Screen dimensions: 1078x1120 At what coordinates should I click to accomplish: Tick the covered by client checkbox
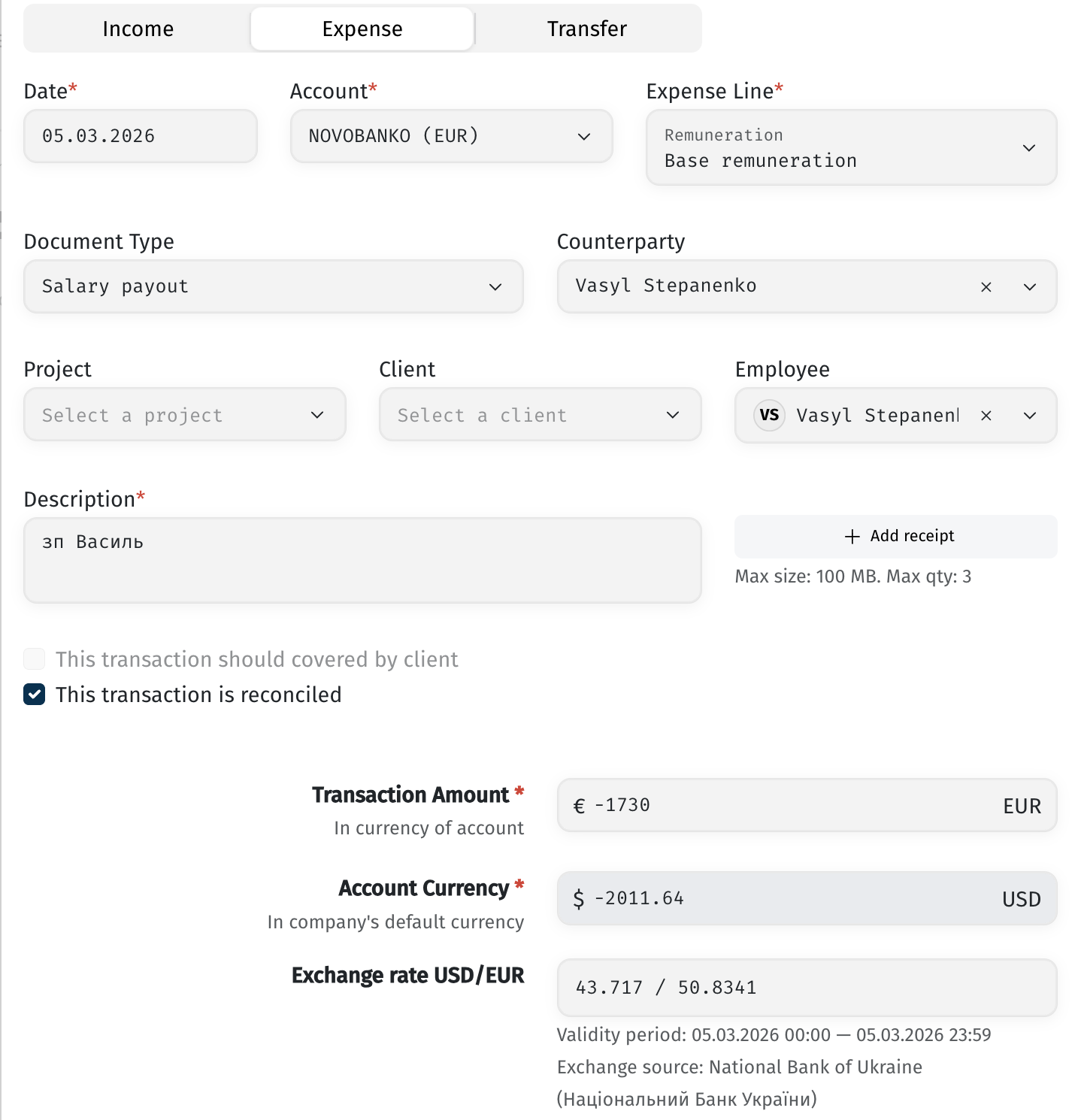(34, 659)
